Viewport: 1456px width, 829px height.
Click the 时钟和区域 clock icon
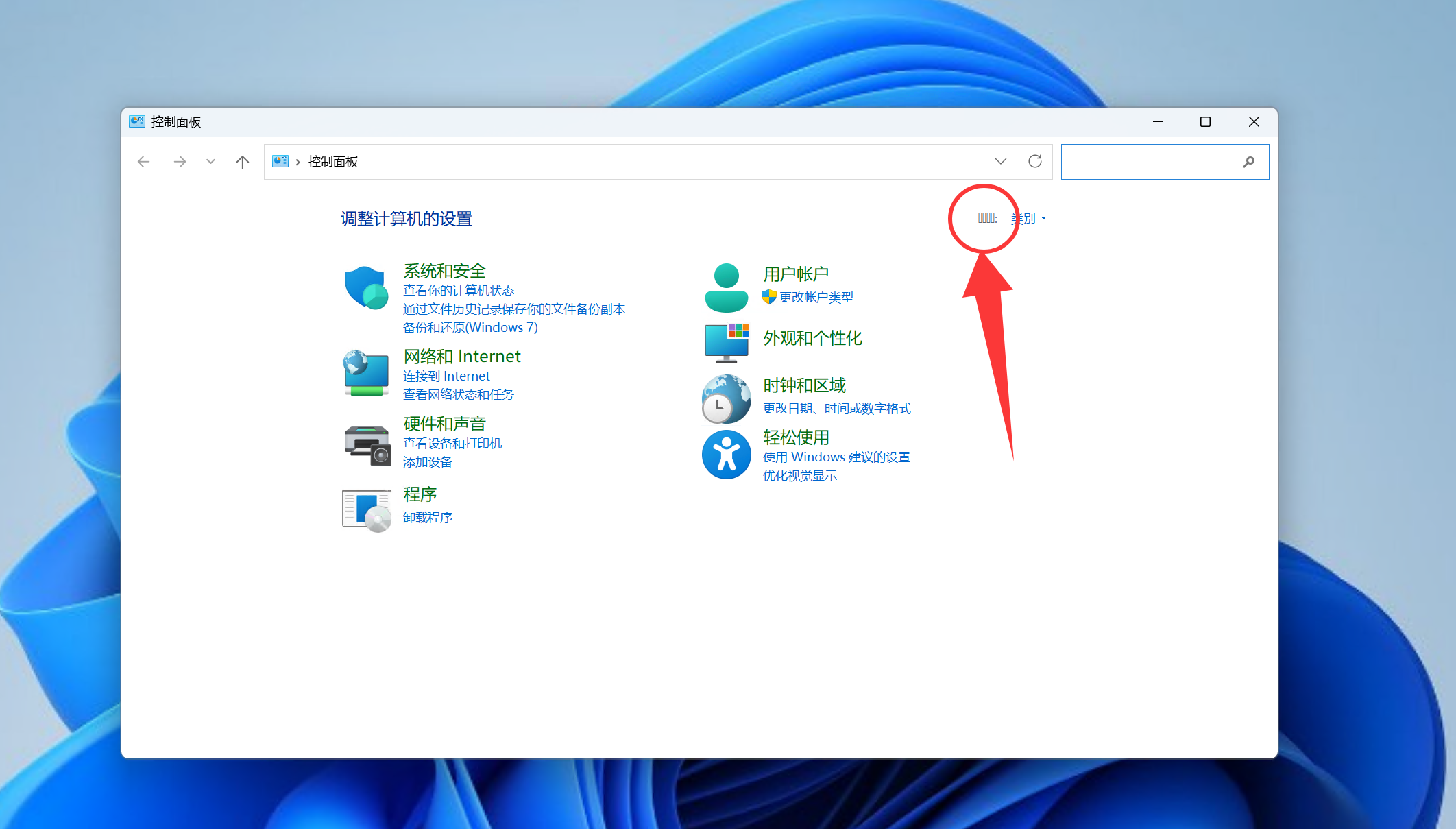(x=726, y=398)
